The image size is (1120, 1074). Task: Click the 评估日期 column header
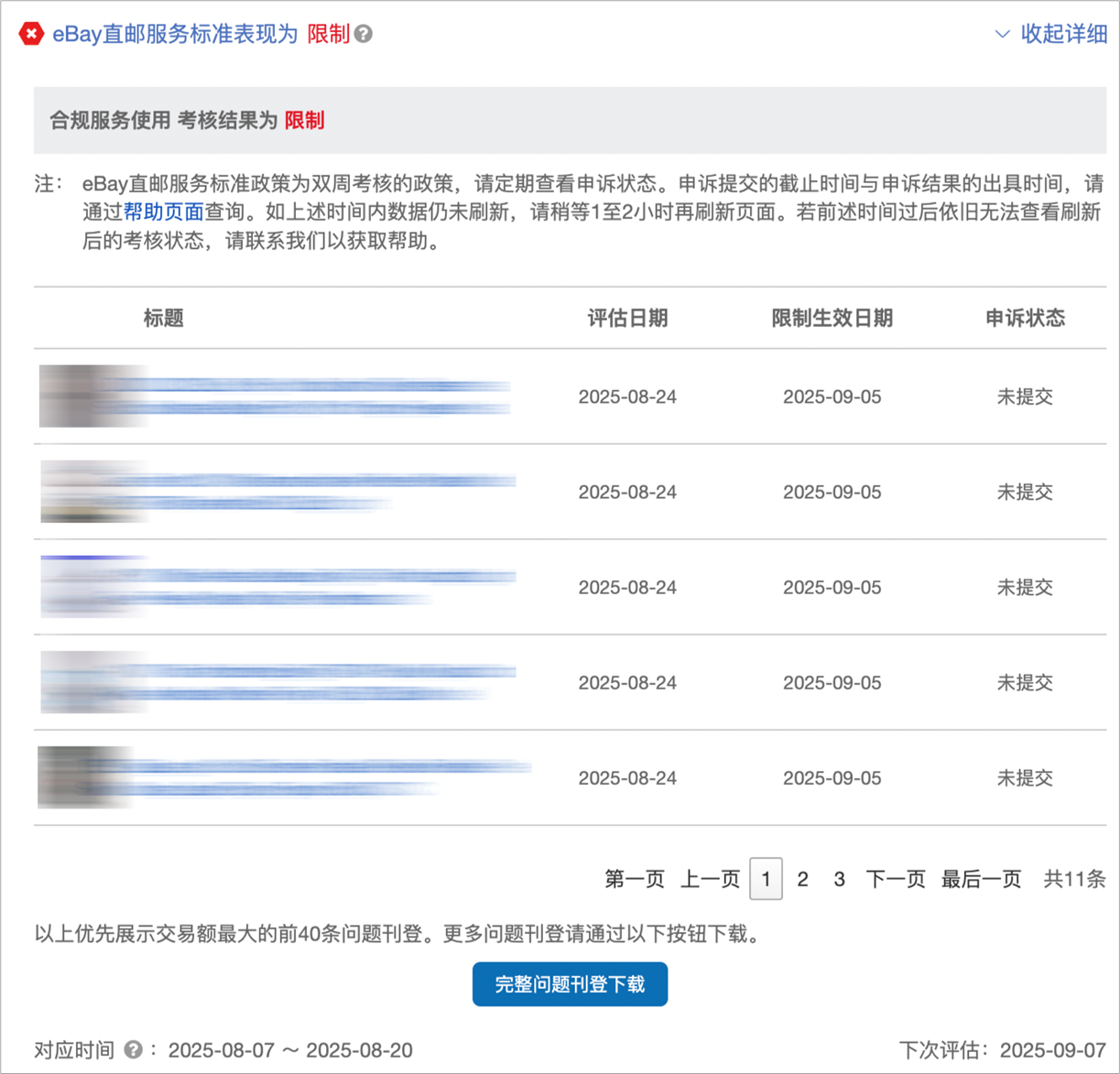(627, 319)
